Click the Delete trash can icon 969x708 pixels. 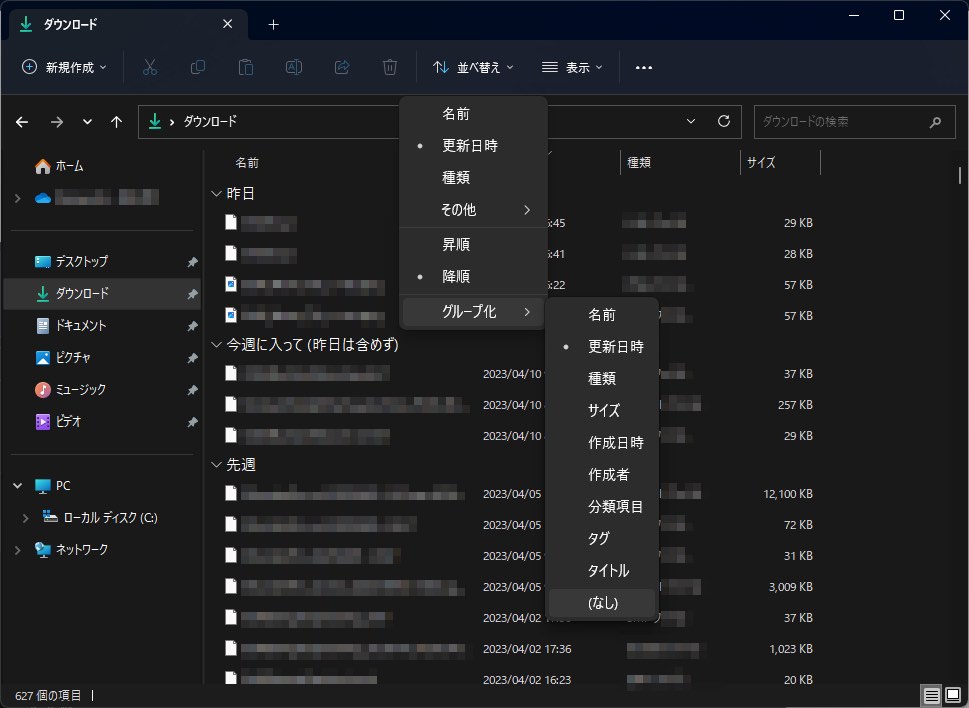click(x=390, y=67)
